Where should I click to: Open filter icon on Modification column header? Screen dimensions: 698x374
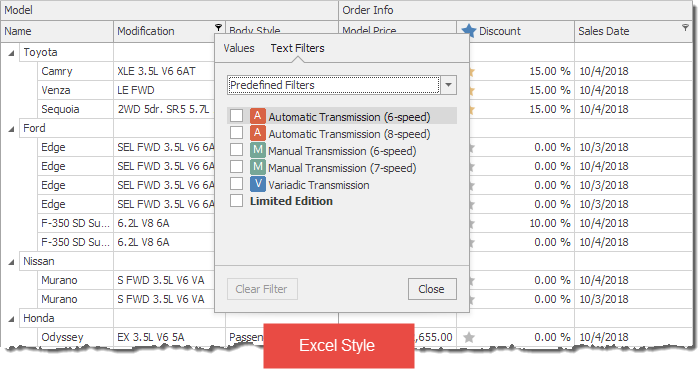click(x=218, y=27)
